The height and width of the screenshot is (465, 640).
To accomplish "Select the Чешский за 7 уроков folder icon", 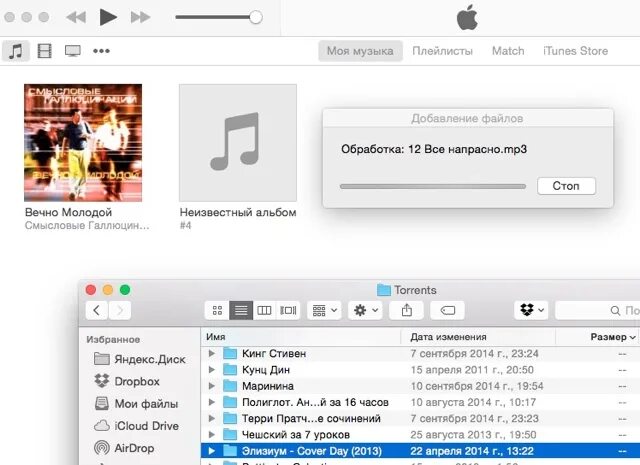I will tap(230, 434).
